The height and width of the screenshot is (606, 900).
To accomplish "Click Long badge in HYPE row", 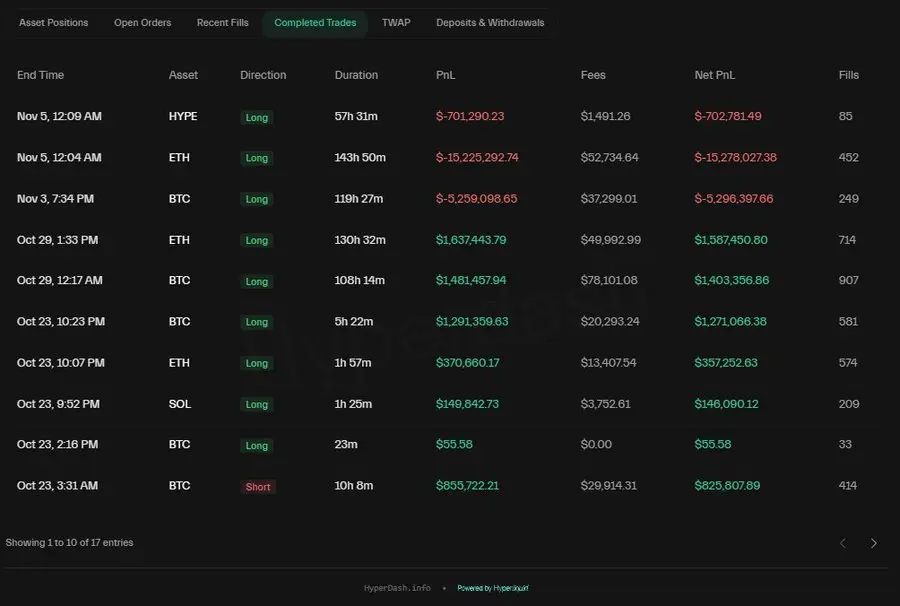I will 257,118.
